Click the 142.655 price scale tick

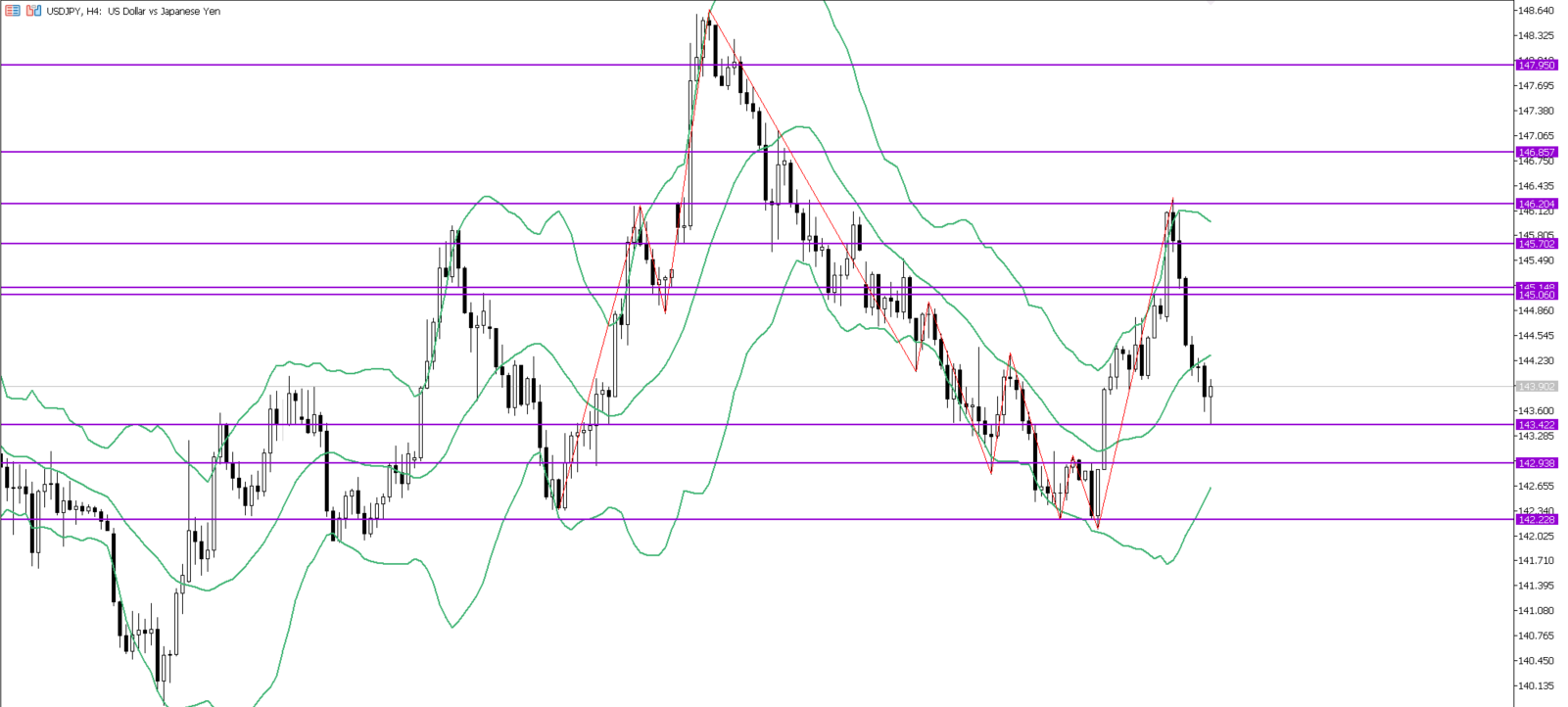[x=1535, y=486]
